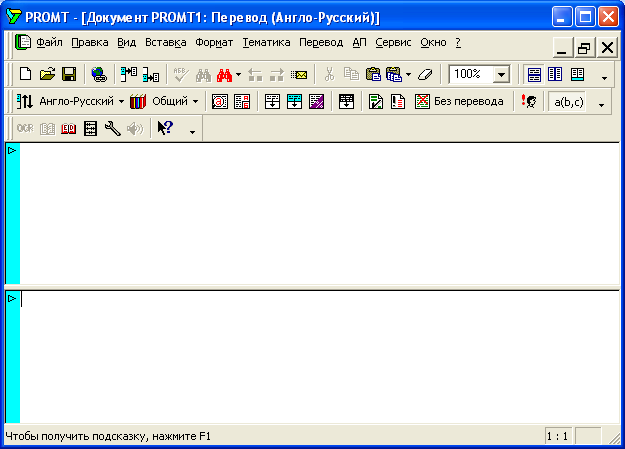
Task: Expand the paste special dropdown arrow
Action: coord(408,74)
